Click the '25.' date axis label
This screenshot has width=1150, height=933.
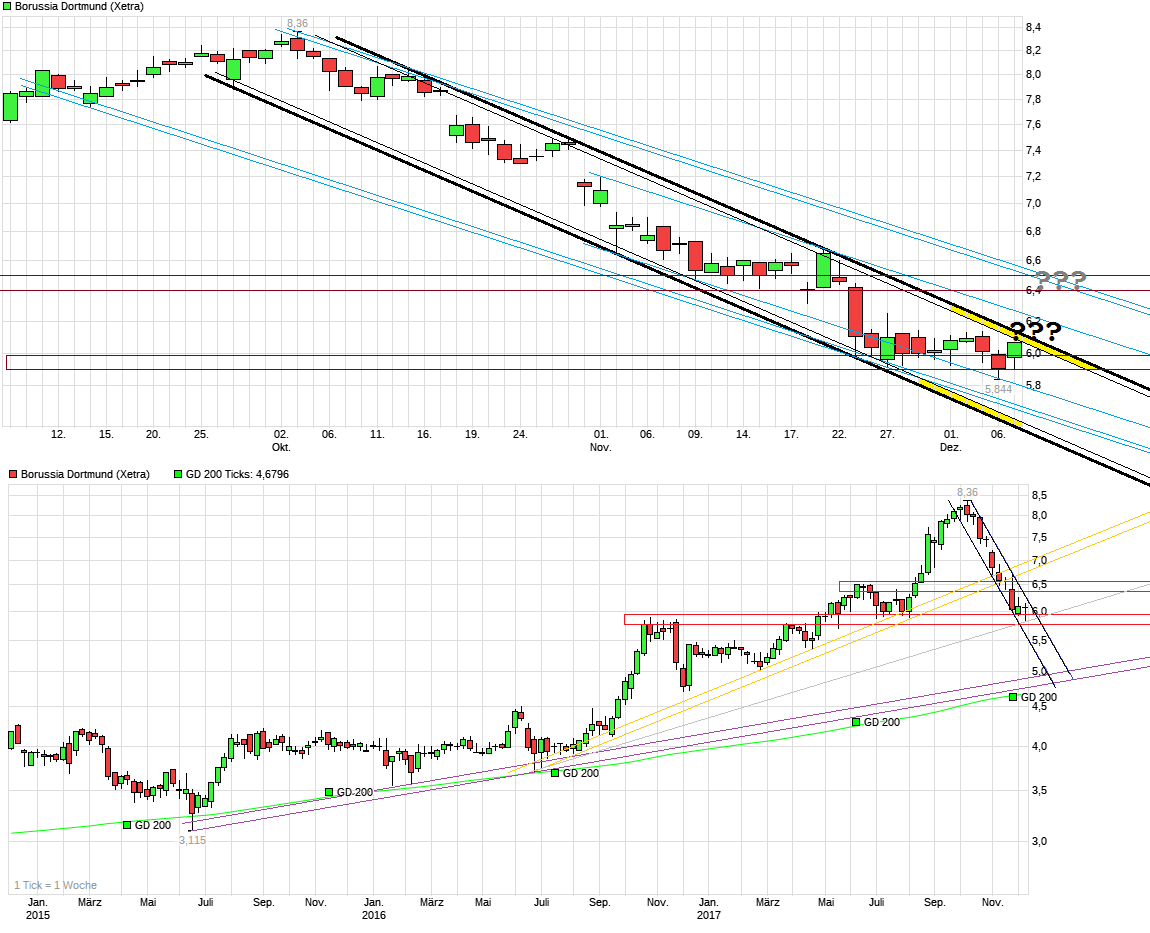(x=201, y=434)
